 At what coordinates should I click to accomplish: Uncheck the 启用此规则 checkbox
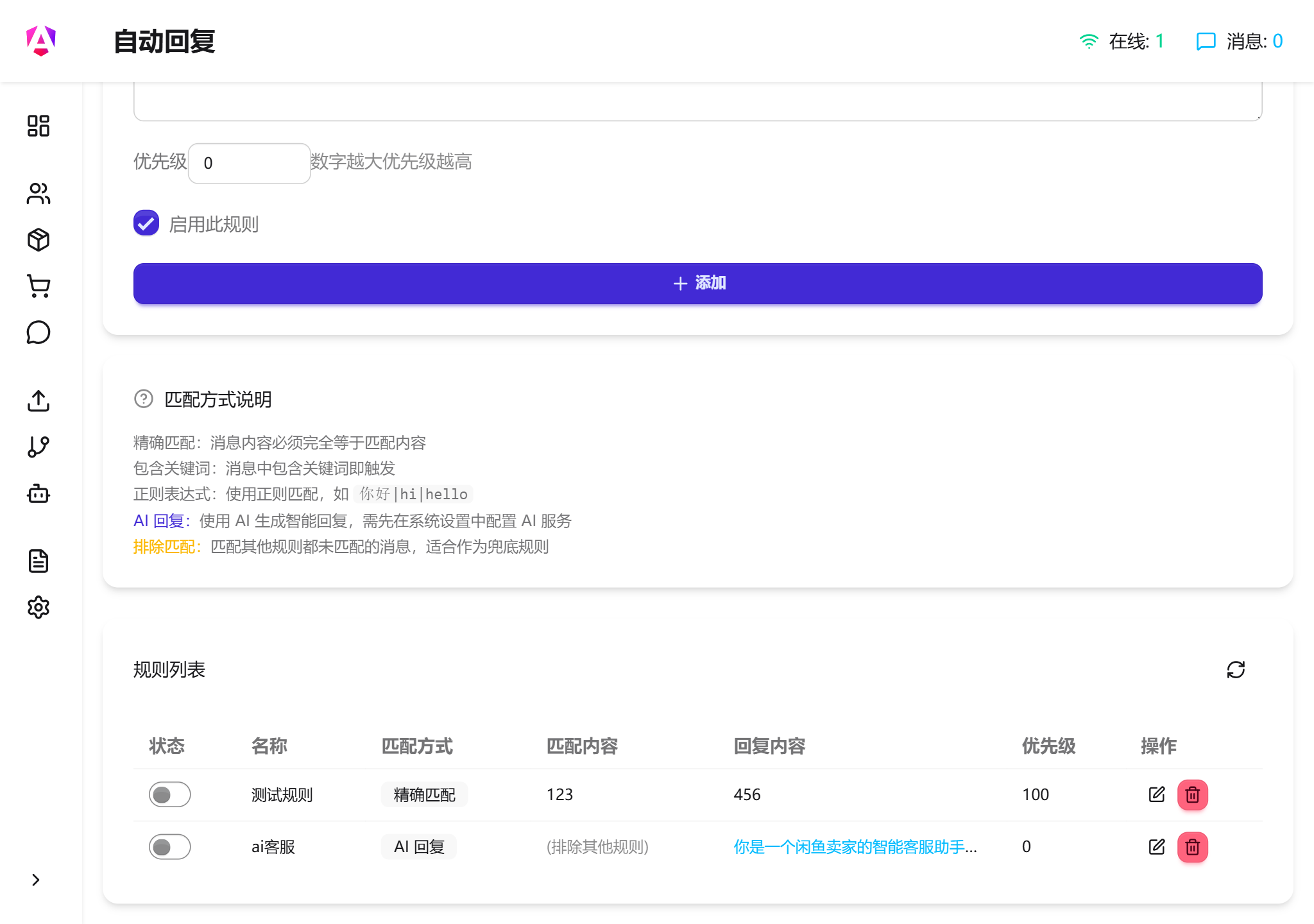pyautogui.click(x=146, y=223)
